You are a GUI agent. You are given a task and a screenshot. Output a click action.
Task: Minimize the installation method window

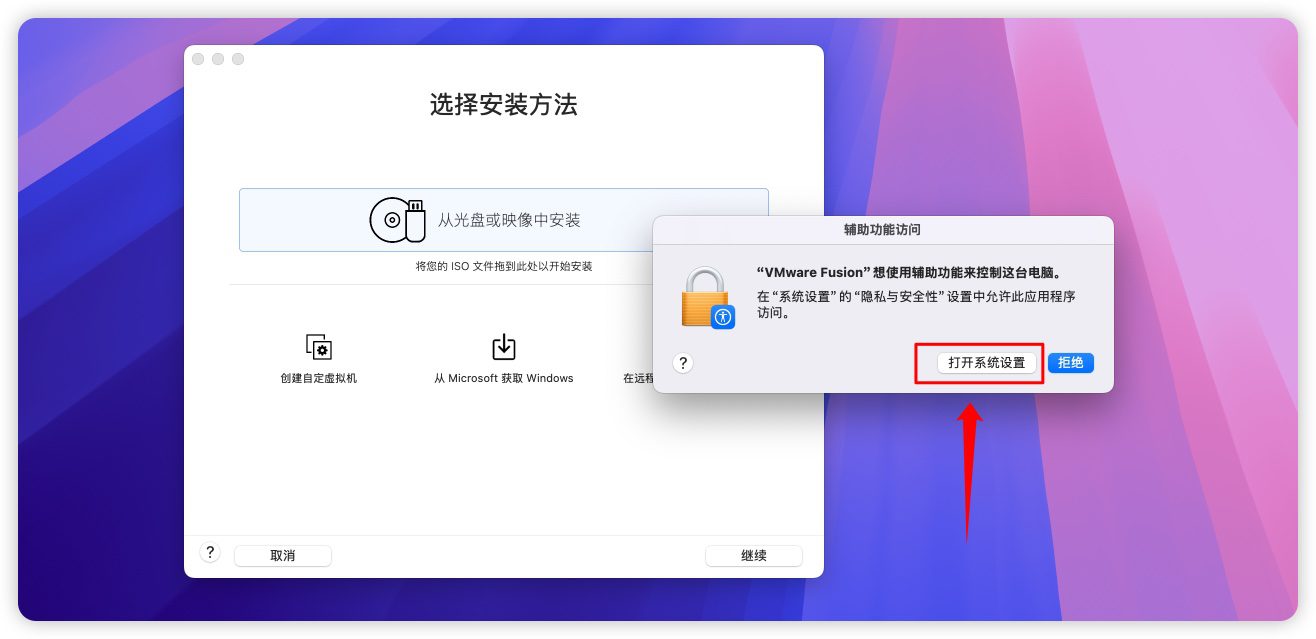218,59
